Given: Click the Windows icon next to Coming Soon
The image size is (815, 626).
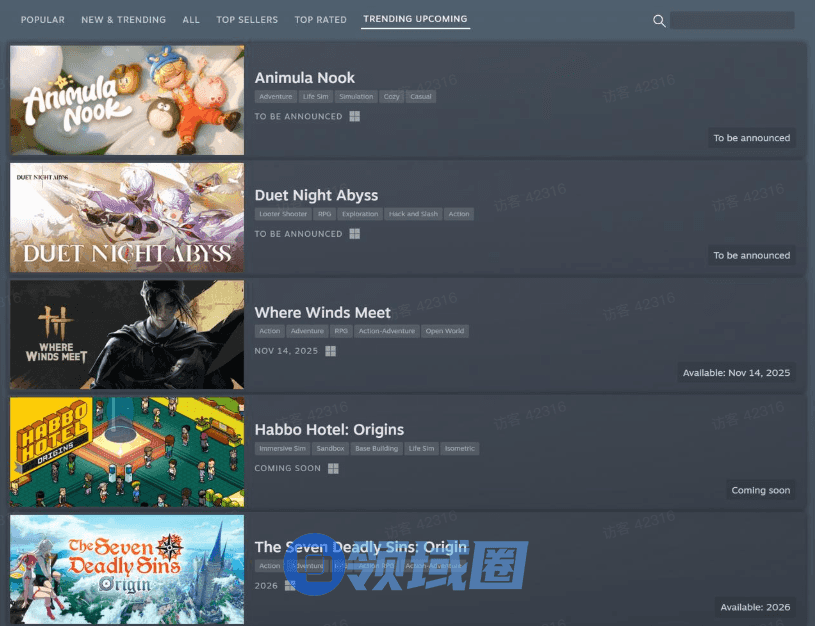Looking at the screenshot, I should pos(333,468).
